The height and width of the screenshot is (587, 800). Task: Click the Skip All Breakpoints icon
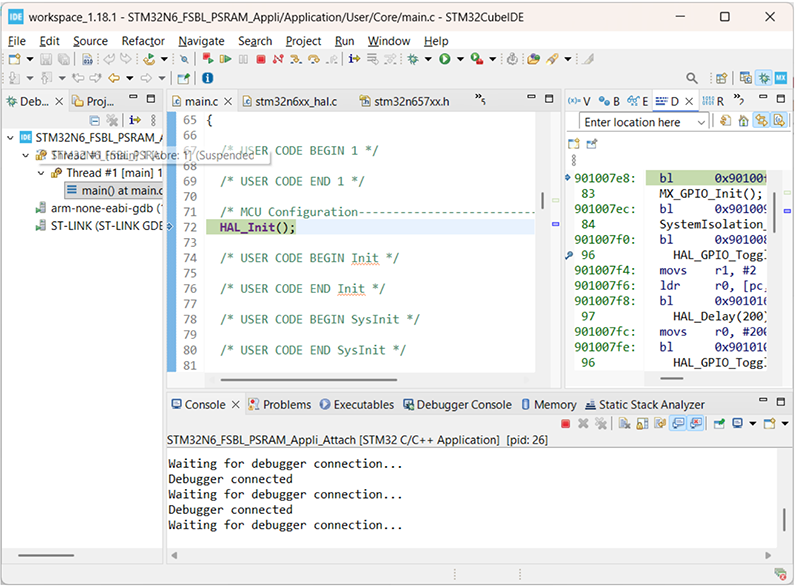[184, 59]
